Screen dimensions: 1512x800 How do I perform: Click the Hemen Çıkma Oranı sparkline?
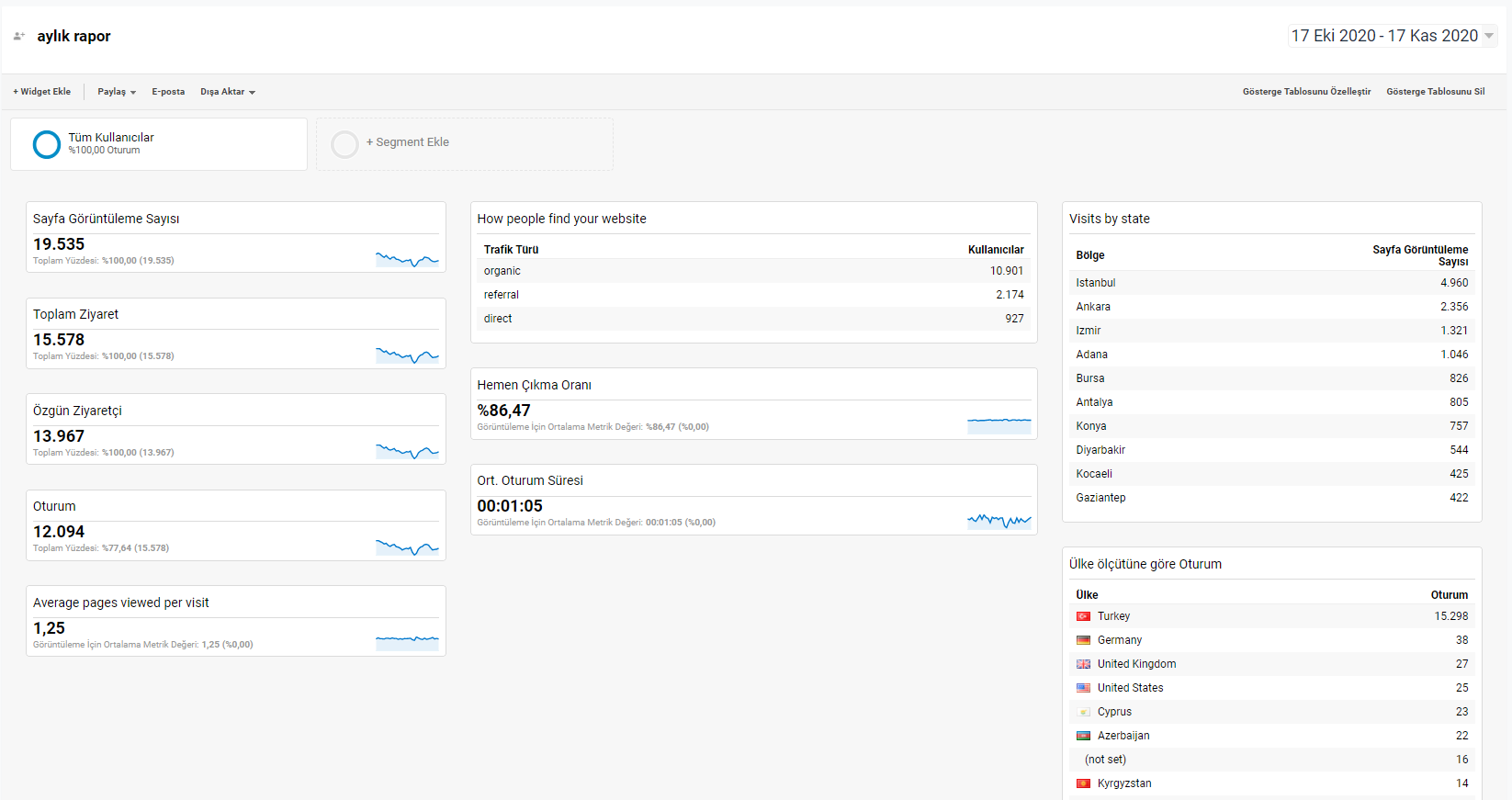pyautogui.click(x=999, y=424)
